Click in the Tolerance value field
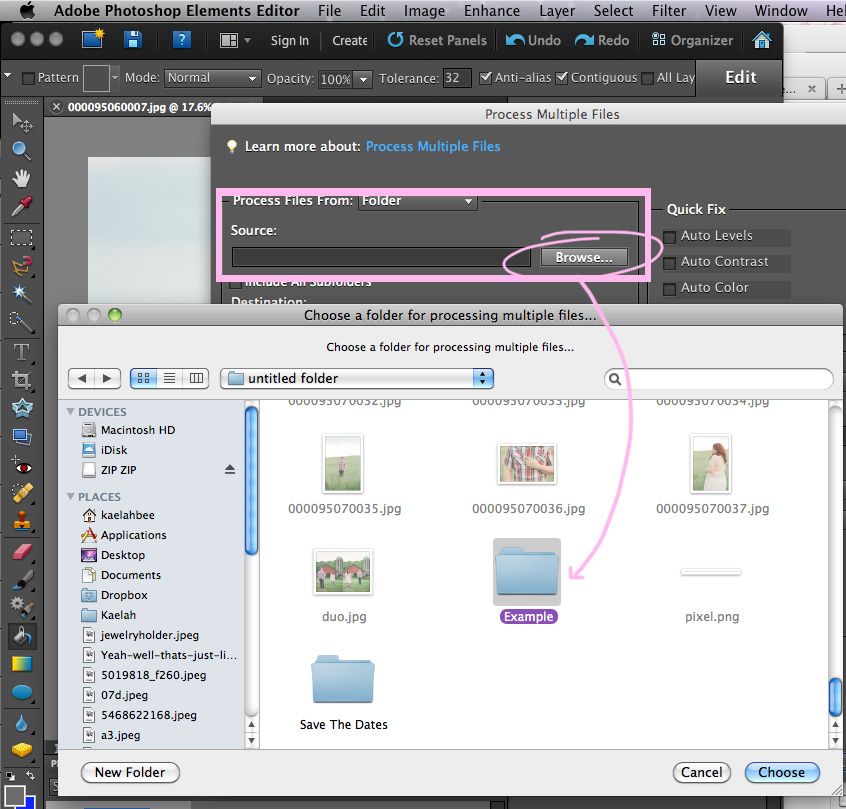846x809 pixels. pos(456,78)
